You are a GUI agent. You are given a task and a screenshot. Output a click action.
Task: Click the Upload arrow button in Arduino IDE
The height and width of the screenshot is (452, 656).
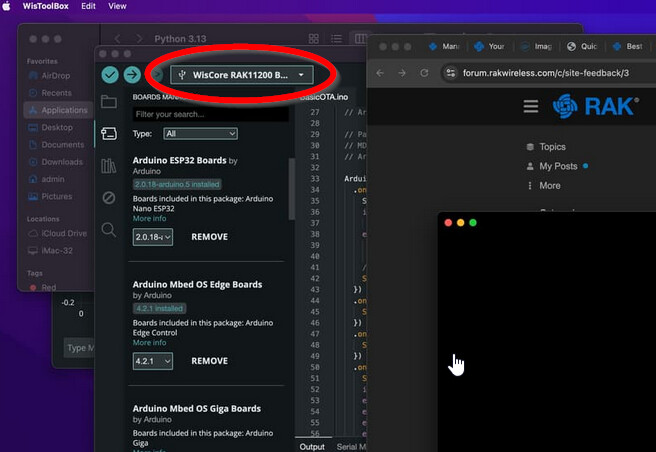(x=132, y=75)
